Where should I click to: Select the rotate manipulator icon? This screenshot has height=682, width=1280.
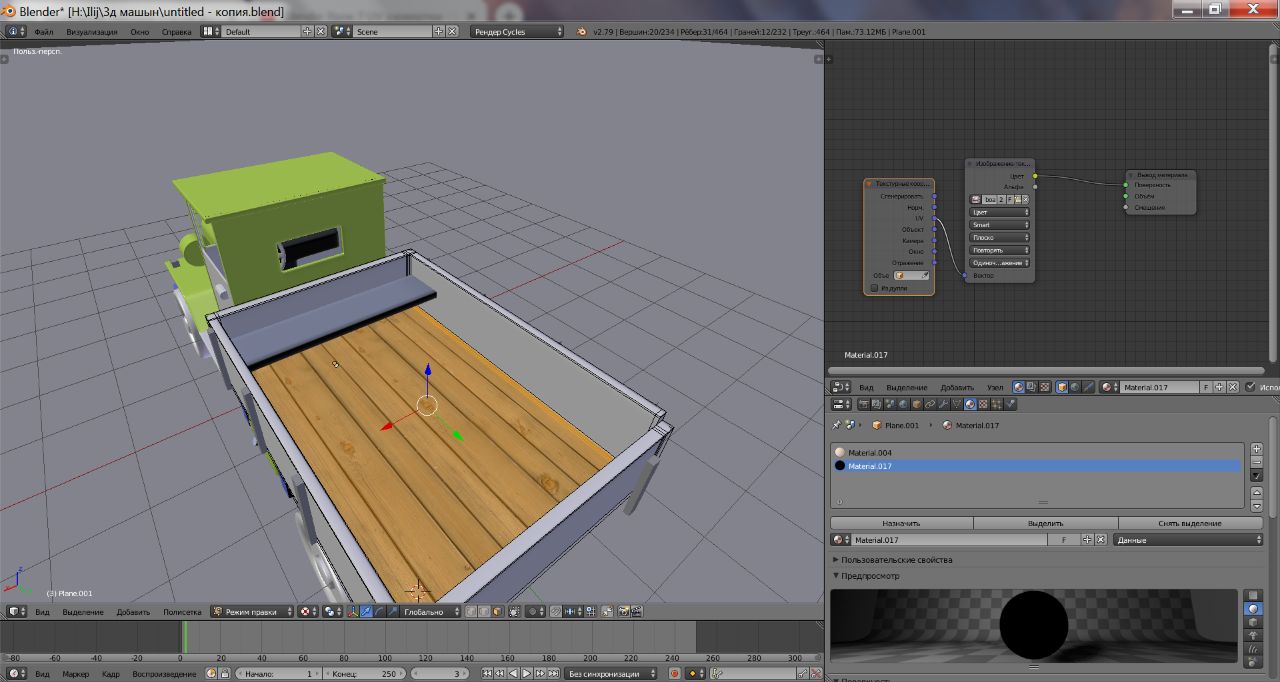click(x=380, y=612)
